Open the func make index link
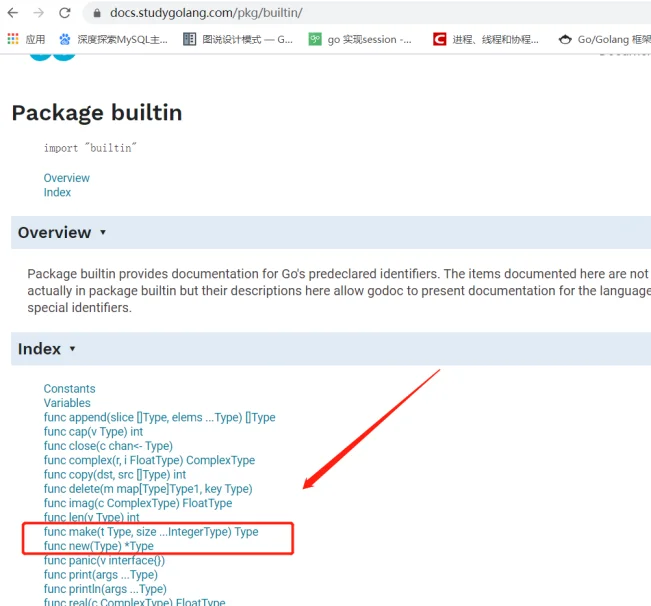Screen dimensions: 651x606 150,532
